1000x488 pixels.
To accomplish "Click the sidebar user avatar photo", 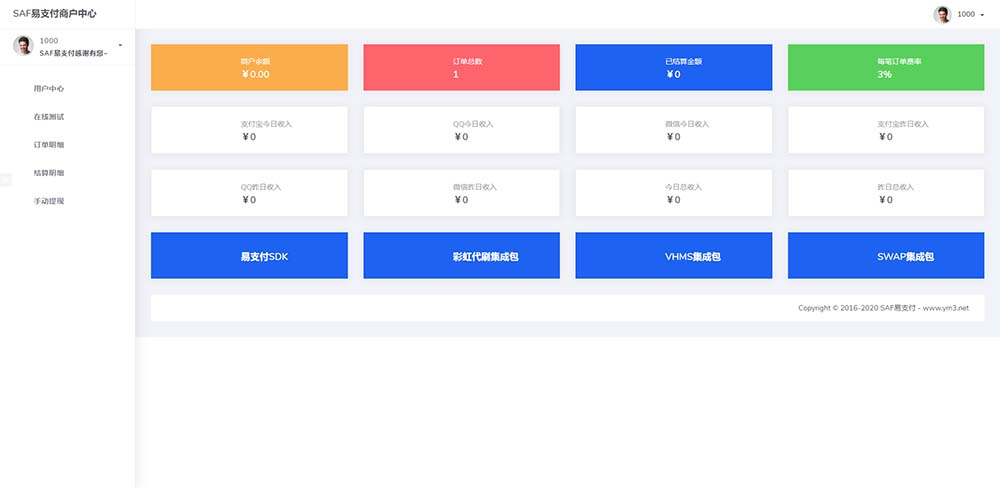I will (x=23, y=46).
